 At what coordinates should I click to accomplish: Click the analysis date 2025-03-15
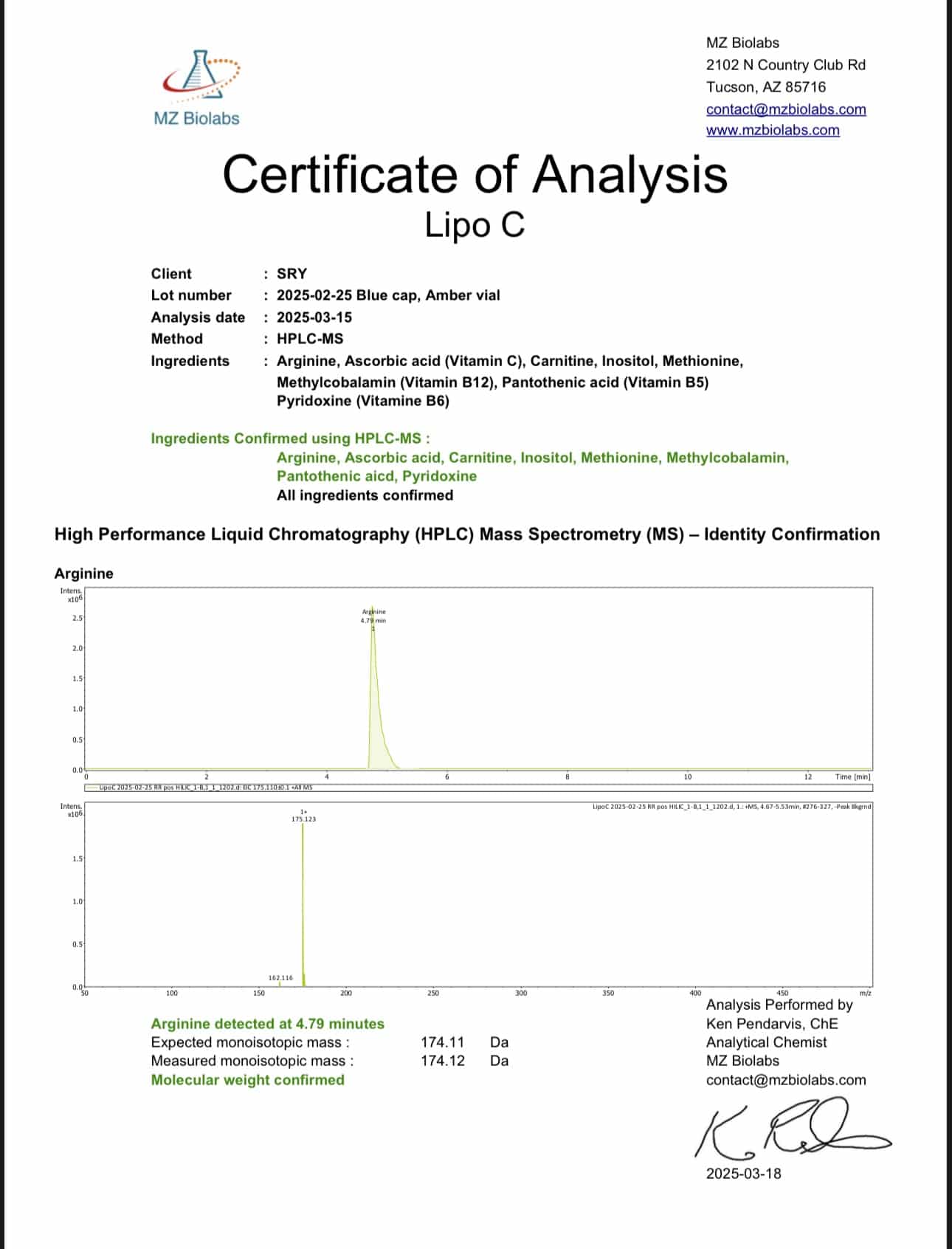(x=314, y=317)
